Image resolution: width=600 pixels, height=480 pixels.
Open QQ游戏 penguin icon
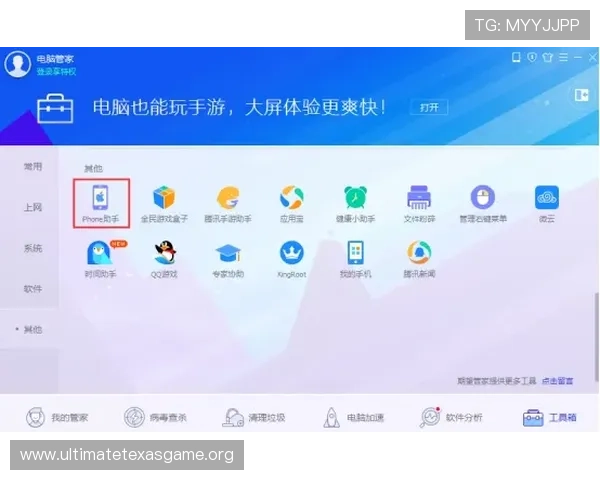pos(164,259)
